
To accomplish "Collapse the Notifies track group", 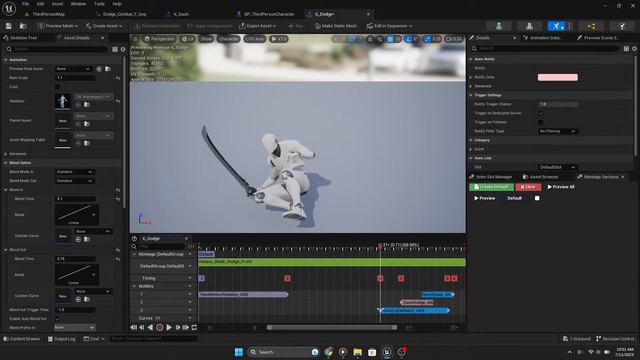I will [134, 286].
